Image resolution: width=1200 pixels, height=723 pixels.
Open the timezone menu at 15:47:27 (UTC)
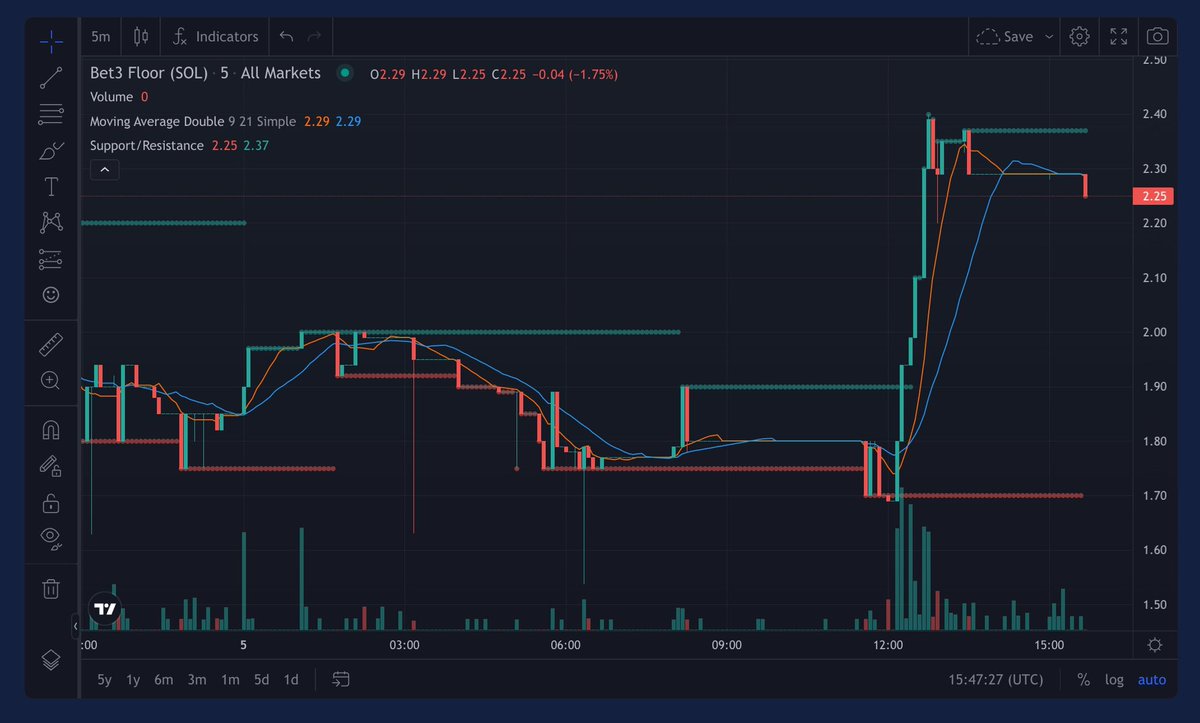[996, 680]
